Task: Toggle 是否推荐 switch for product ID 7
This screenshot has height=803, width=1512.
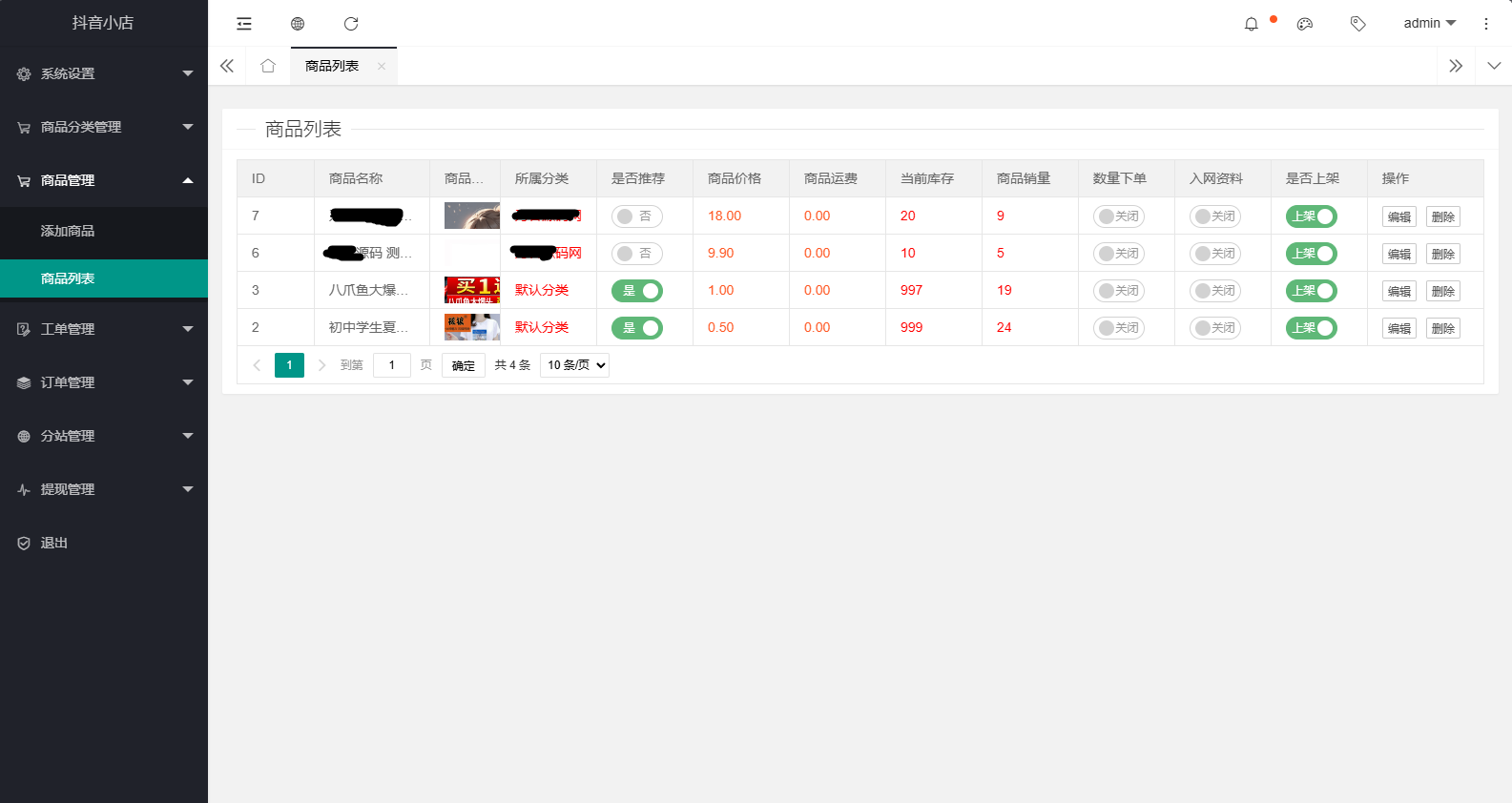Action: (x=637, y=216)
